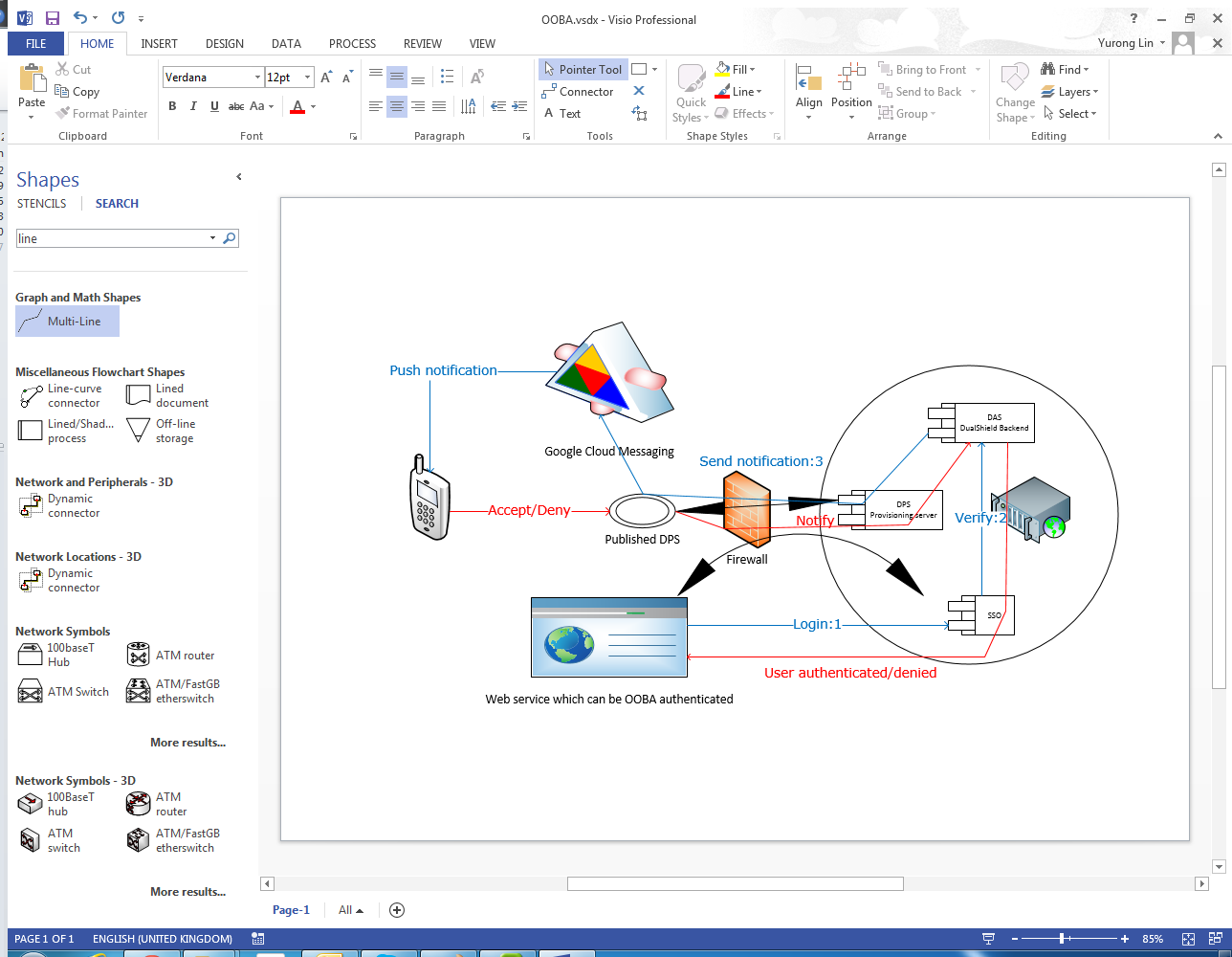Select the Connector tool
The width and height of the screenshot is (1232, 957).
point(578,92)
